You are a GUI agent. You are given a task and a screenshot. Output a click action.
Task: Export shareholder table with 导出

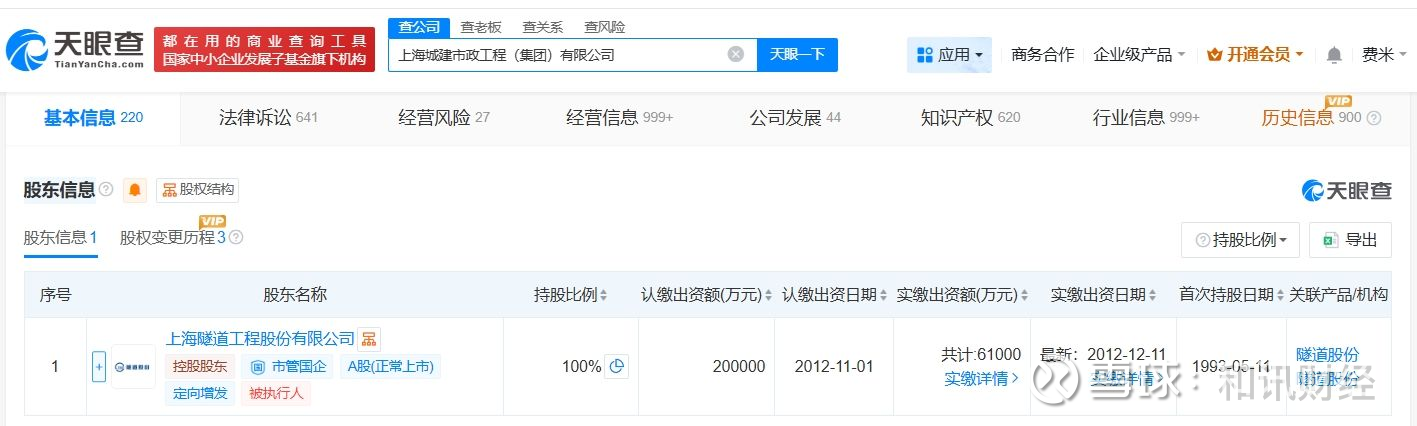(1350, 240)
